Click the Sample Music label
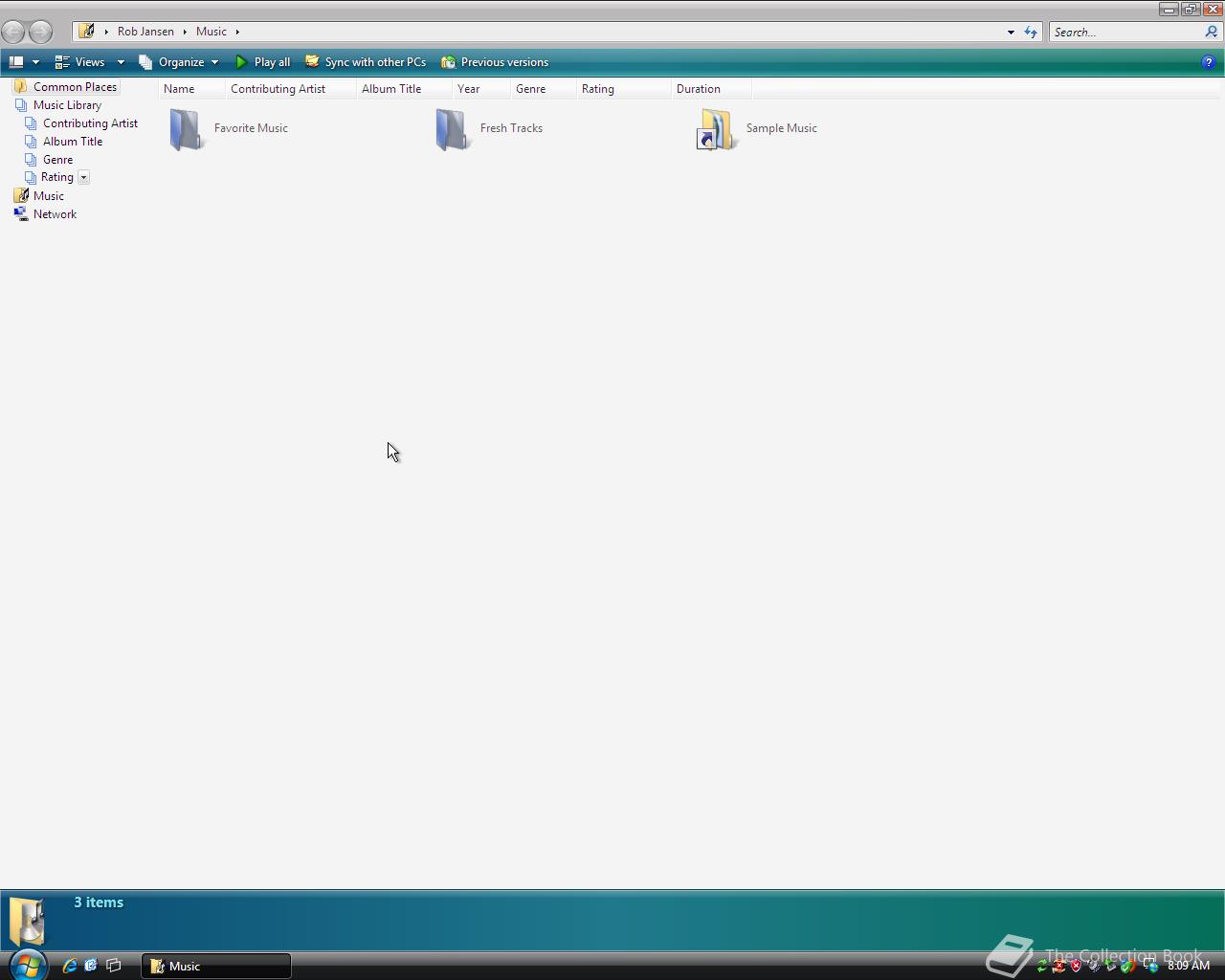Viewport: 1225px width, 980px height. coord(781,128)
